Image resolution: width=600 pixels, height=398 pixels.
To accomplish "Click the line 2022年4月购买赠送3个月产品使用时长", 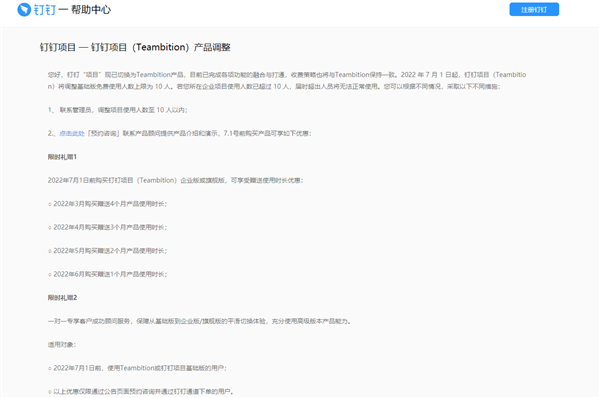I will 108,227.
